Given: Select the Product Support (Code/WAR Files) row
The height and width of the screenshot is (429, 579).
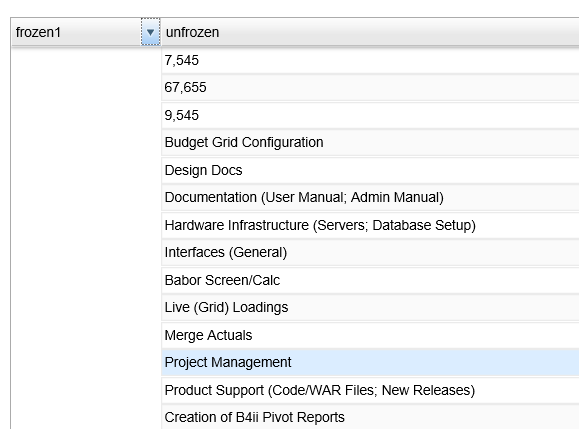Looking at the screenshot, I should pyautogui.click(x=370, y=391).
